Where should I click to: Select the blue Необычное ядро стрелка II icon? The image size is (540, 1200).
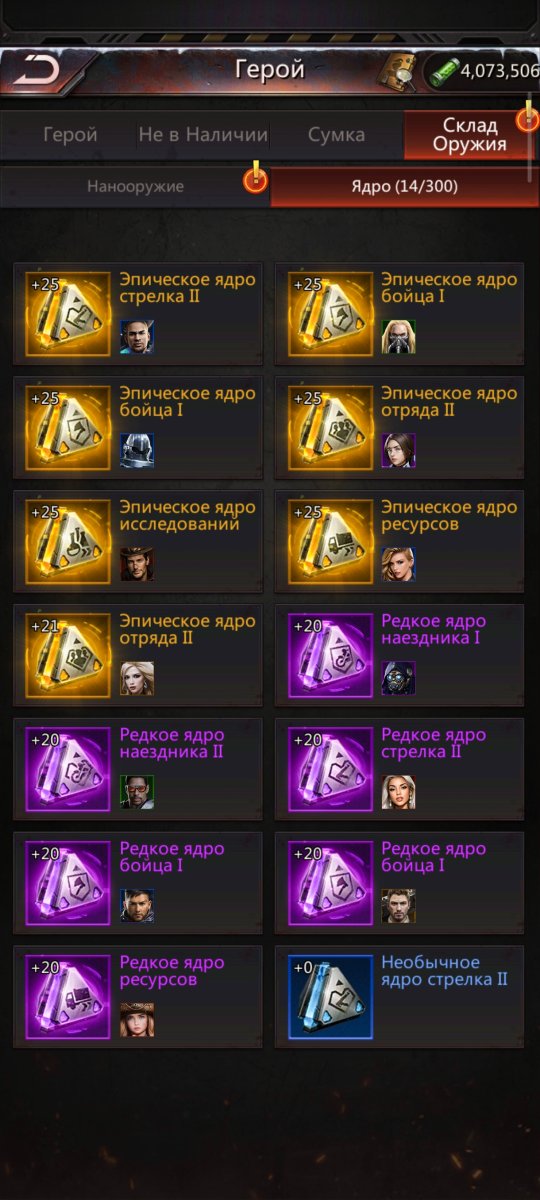(329, 997)
